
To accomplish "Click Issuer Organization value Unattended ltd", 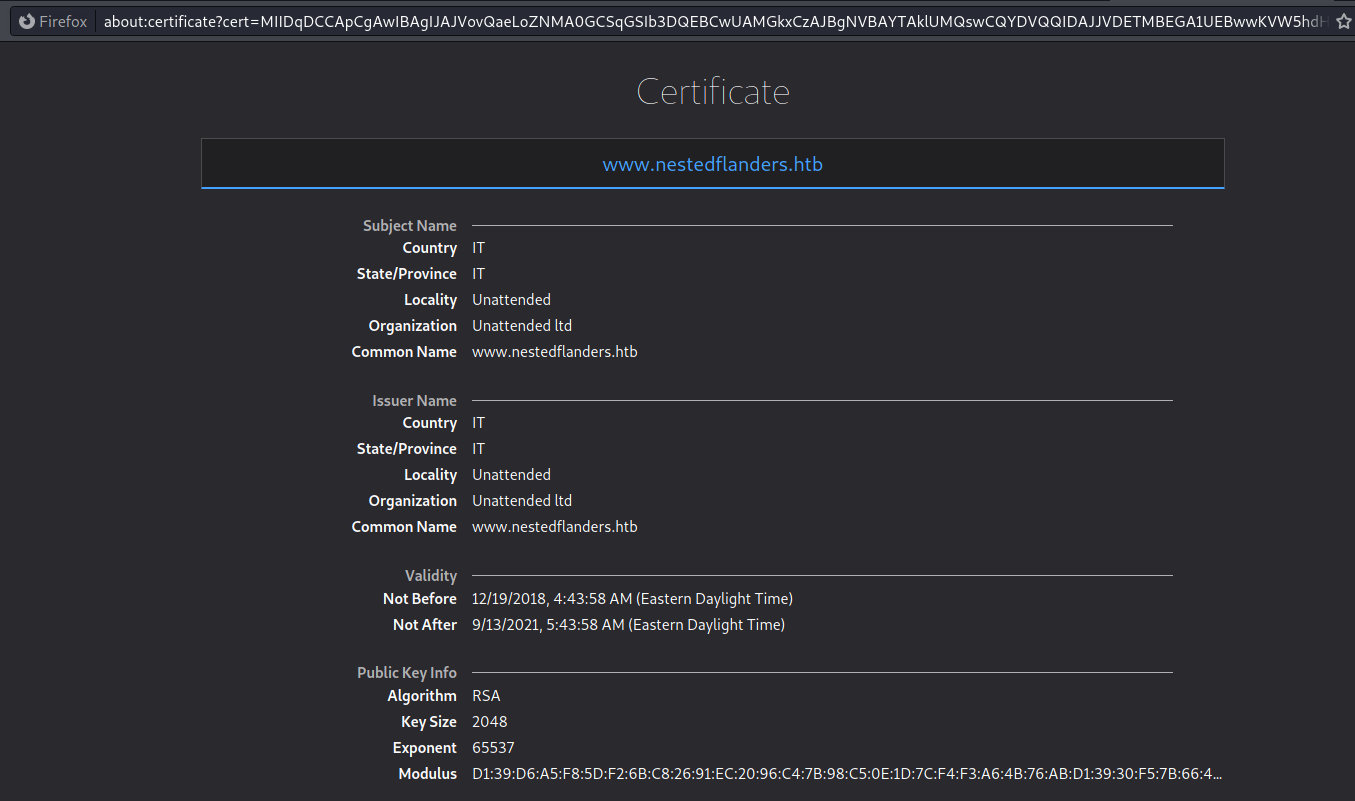I will (x=522, y=501).
